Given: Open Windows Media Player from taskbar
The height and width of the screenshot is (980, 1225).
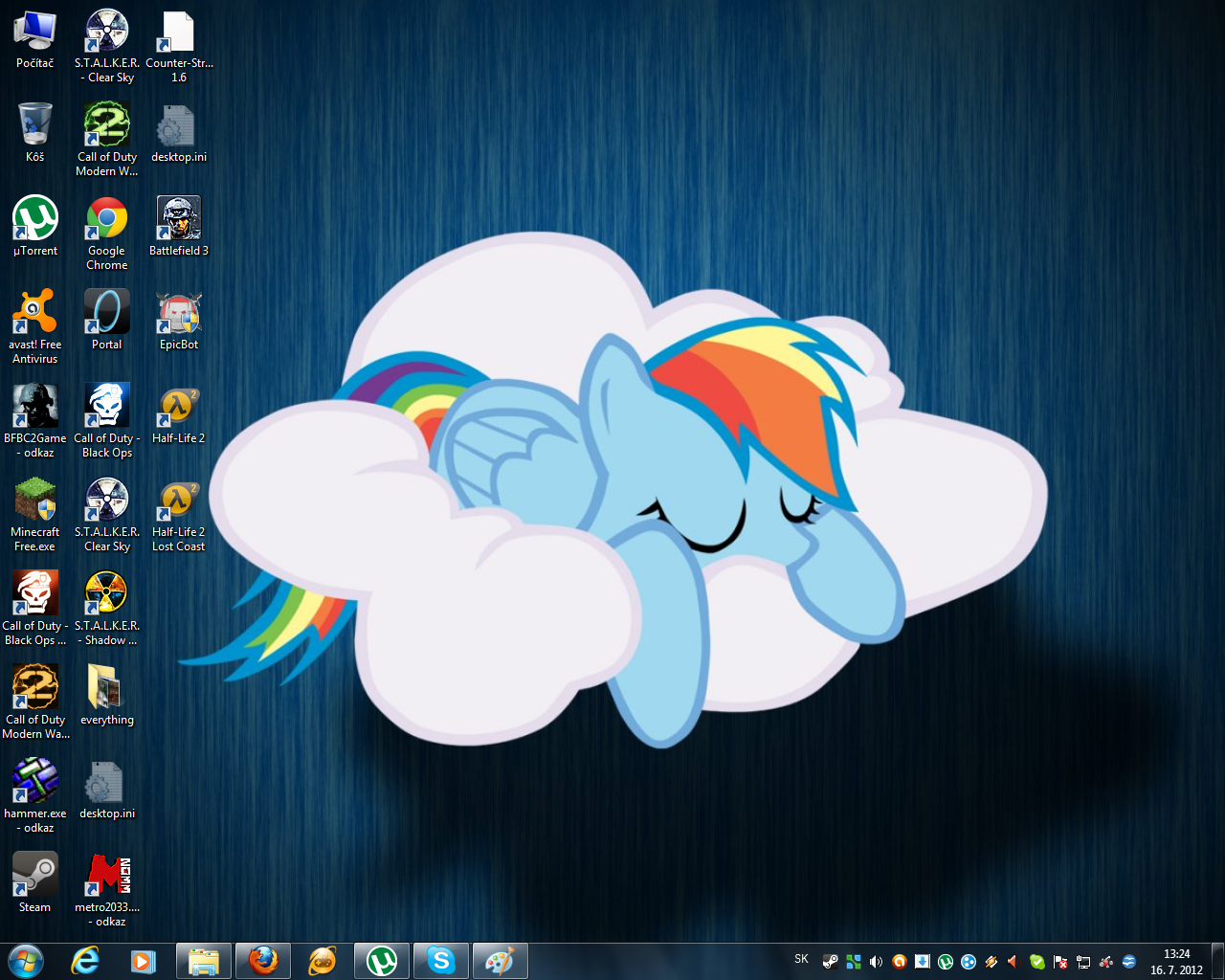Looking at the screenshot, I should (143, 961).
